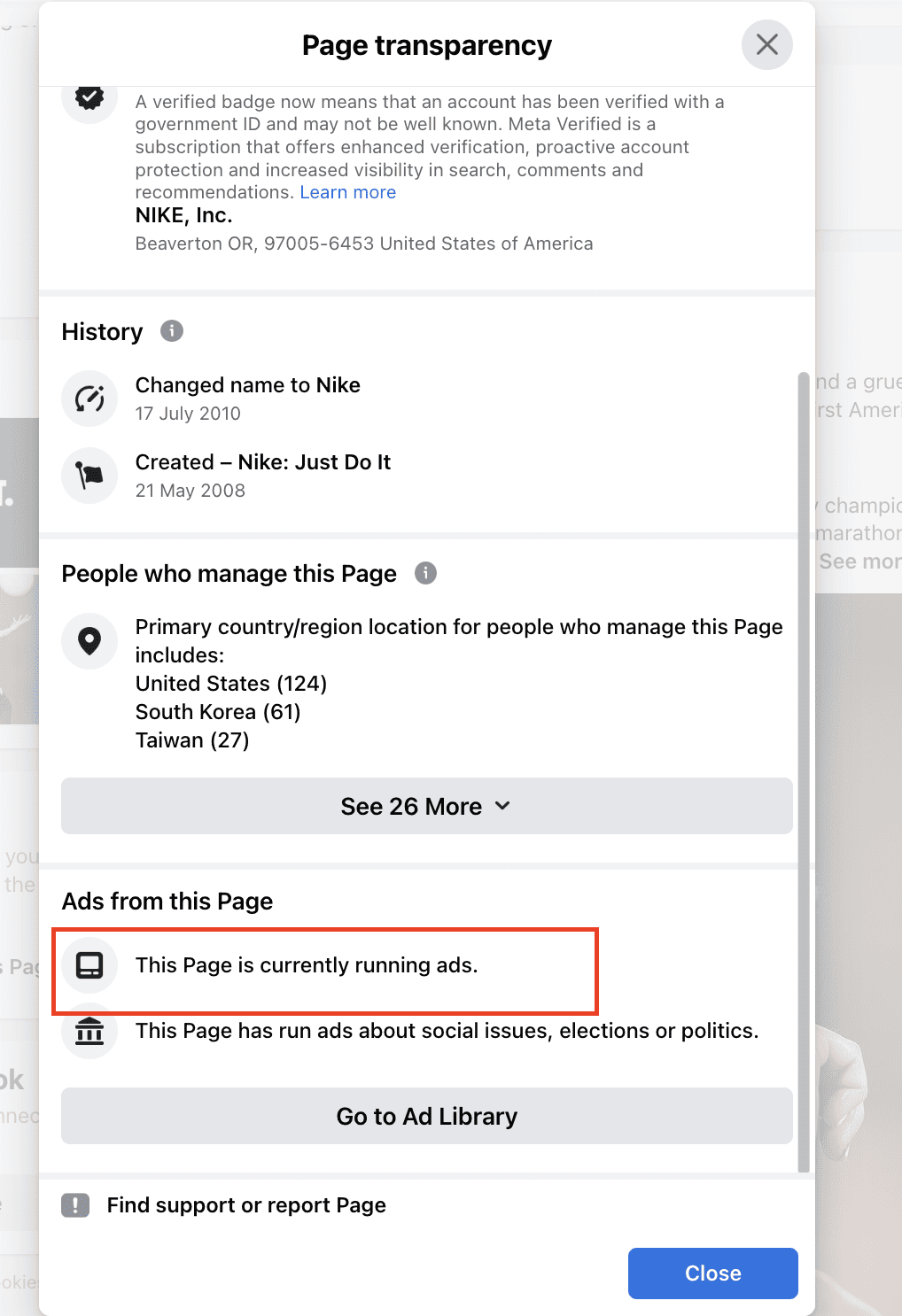Open Find support or report Page
The width and height of the screenshot is (902, 1316).
(x=246, y=1205)
